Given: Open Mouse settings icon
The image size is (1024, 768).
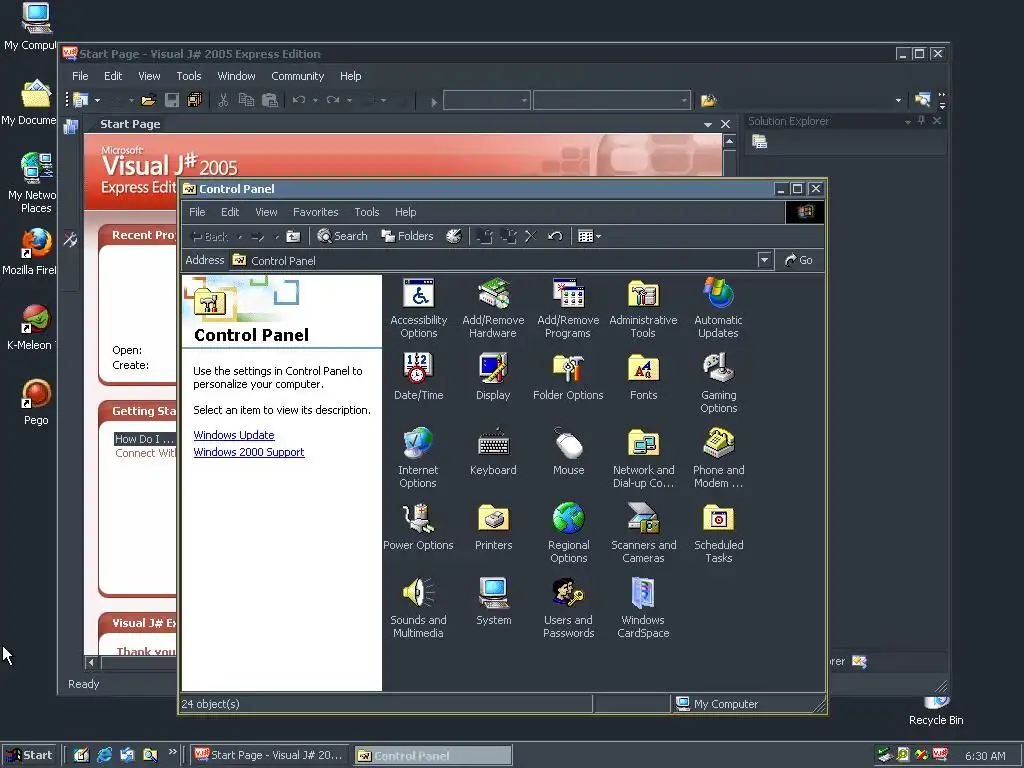Looking at the screenshot, I should pos(568,451).
